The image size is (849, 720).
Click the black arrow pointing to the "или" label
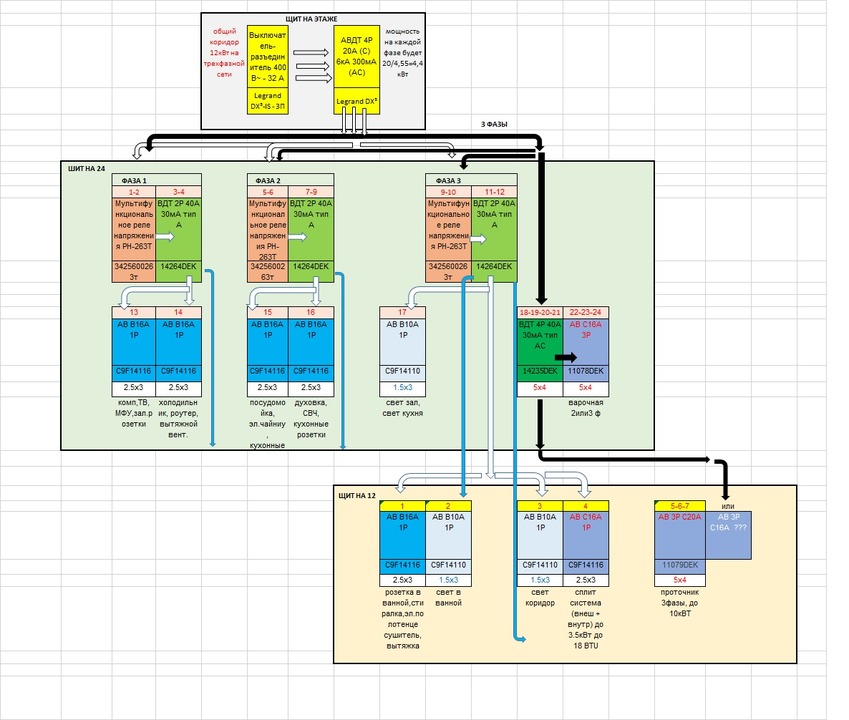click(x=715, y=461)
